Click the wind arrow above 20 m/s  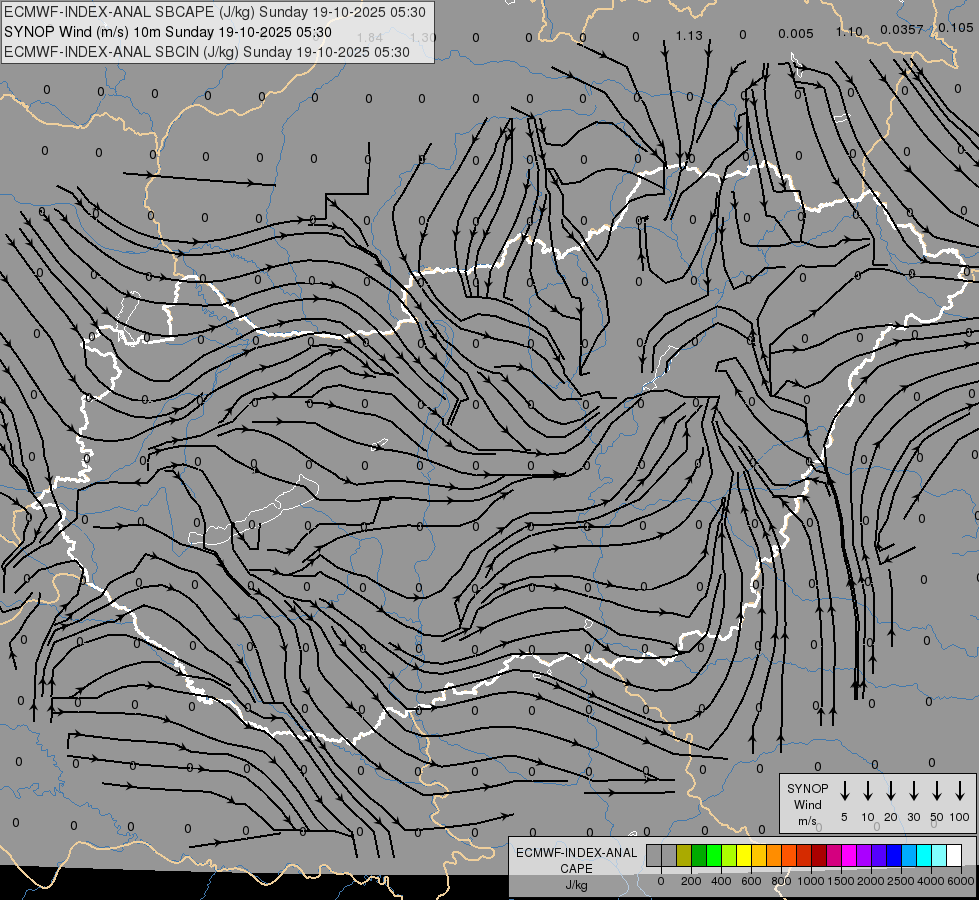pos(890,791)
